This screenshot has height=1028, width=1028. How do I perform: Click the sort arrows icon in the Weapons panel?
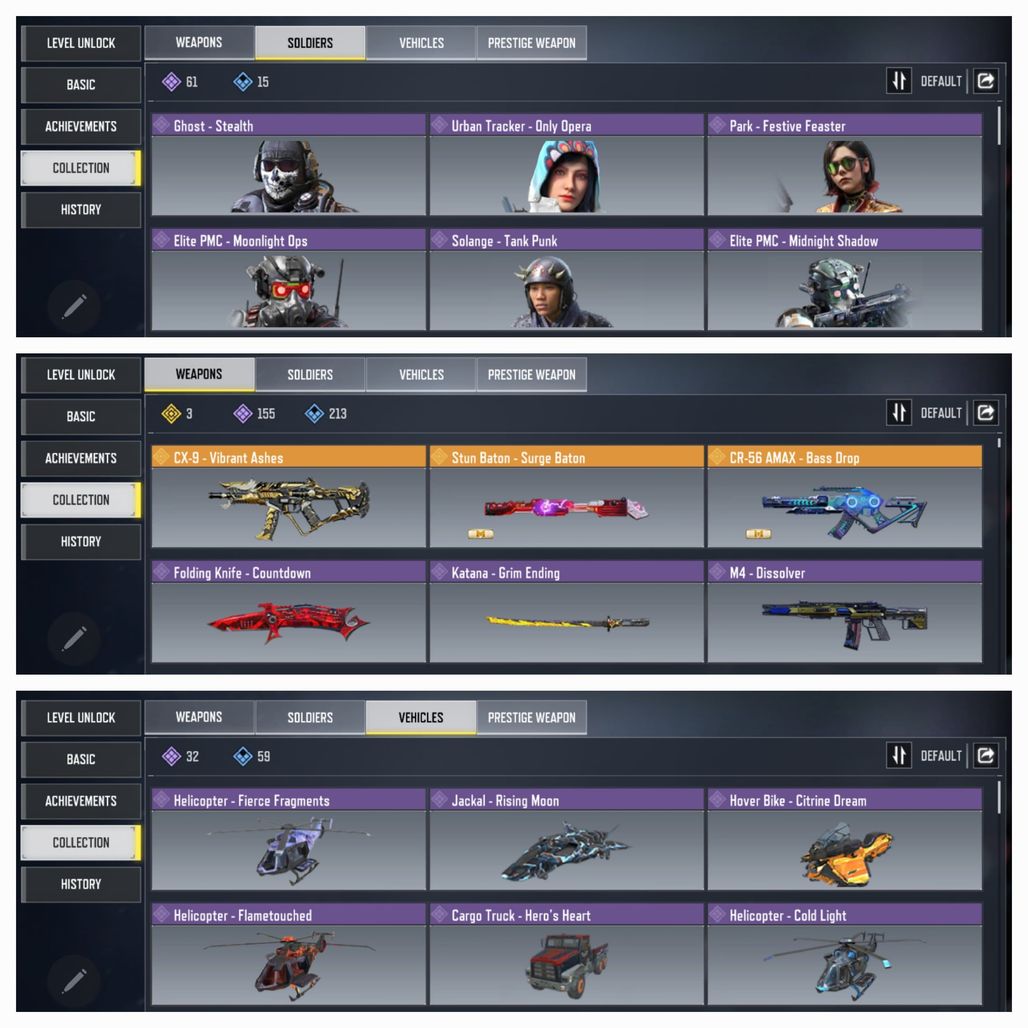click(899, 413)
